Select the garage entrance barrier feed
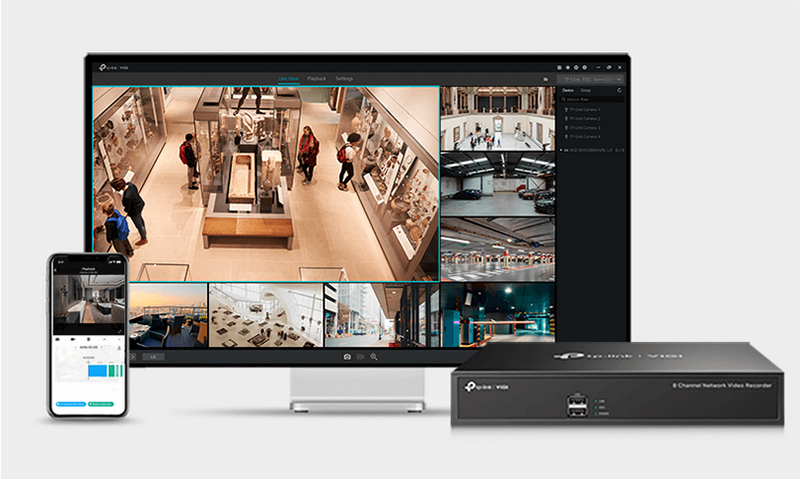 498,315
